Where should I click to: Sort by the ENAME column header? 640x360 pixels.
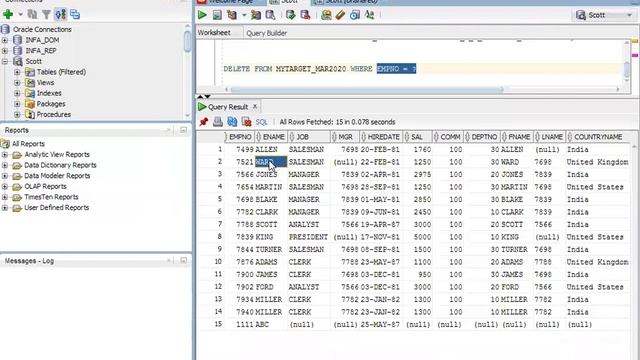271,137
